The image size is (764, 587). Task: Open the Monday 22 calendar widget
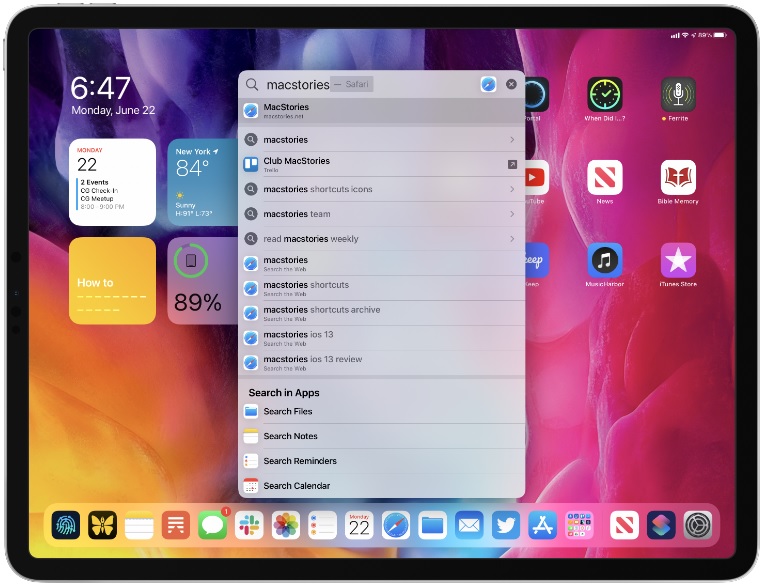(113, 182)
